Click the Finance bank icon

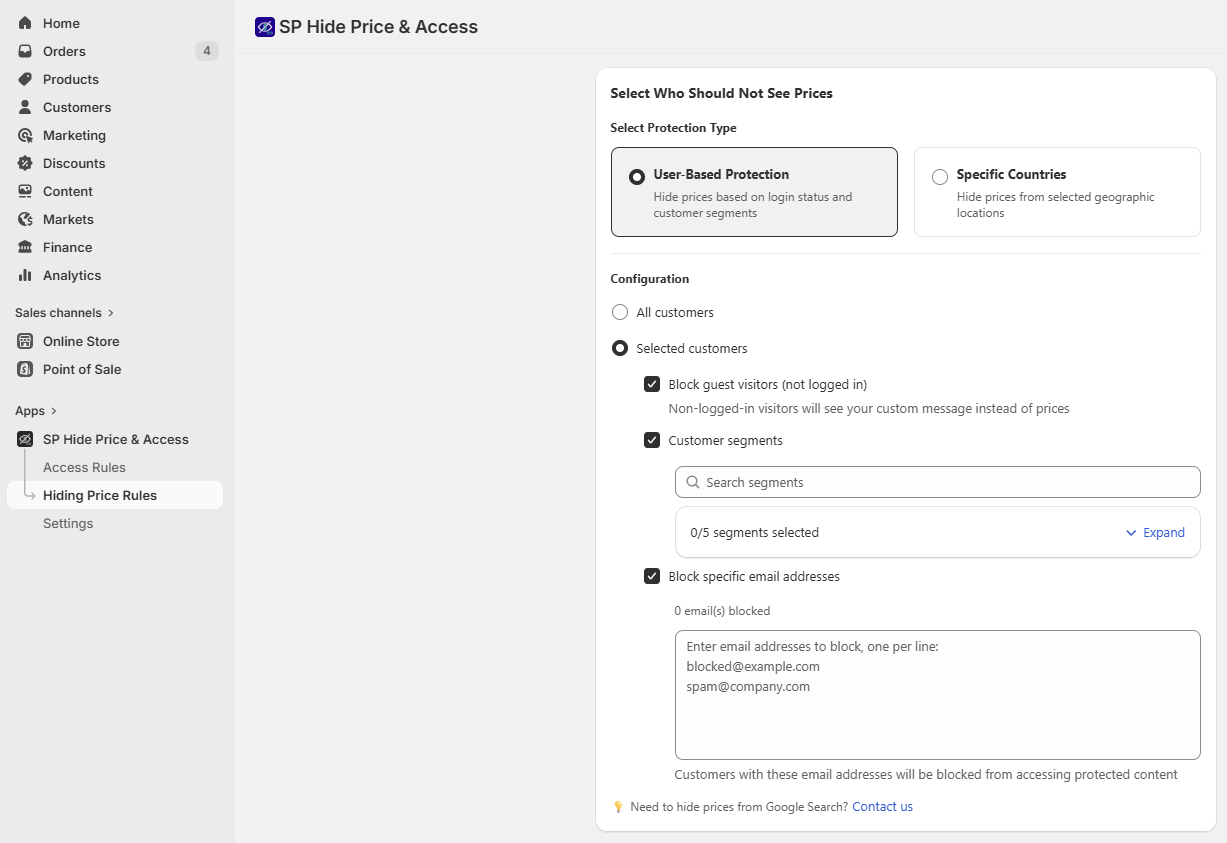[25, 247]
